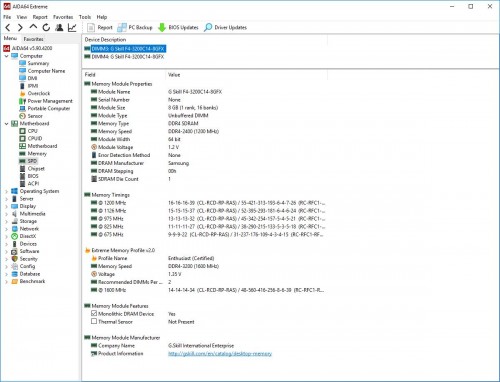
Task: Check BIOS Updates
Action: pyautogui.click(x=178, y=28)
